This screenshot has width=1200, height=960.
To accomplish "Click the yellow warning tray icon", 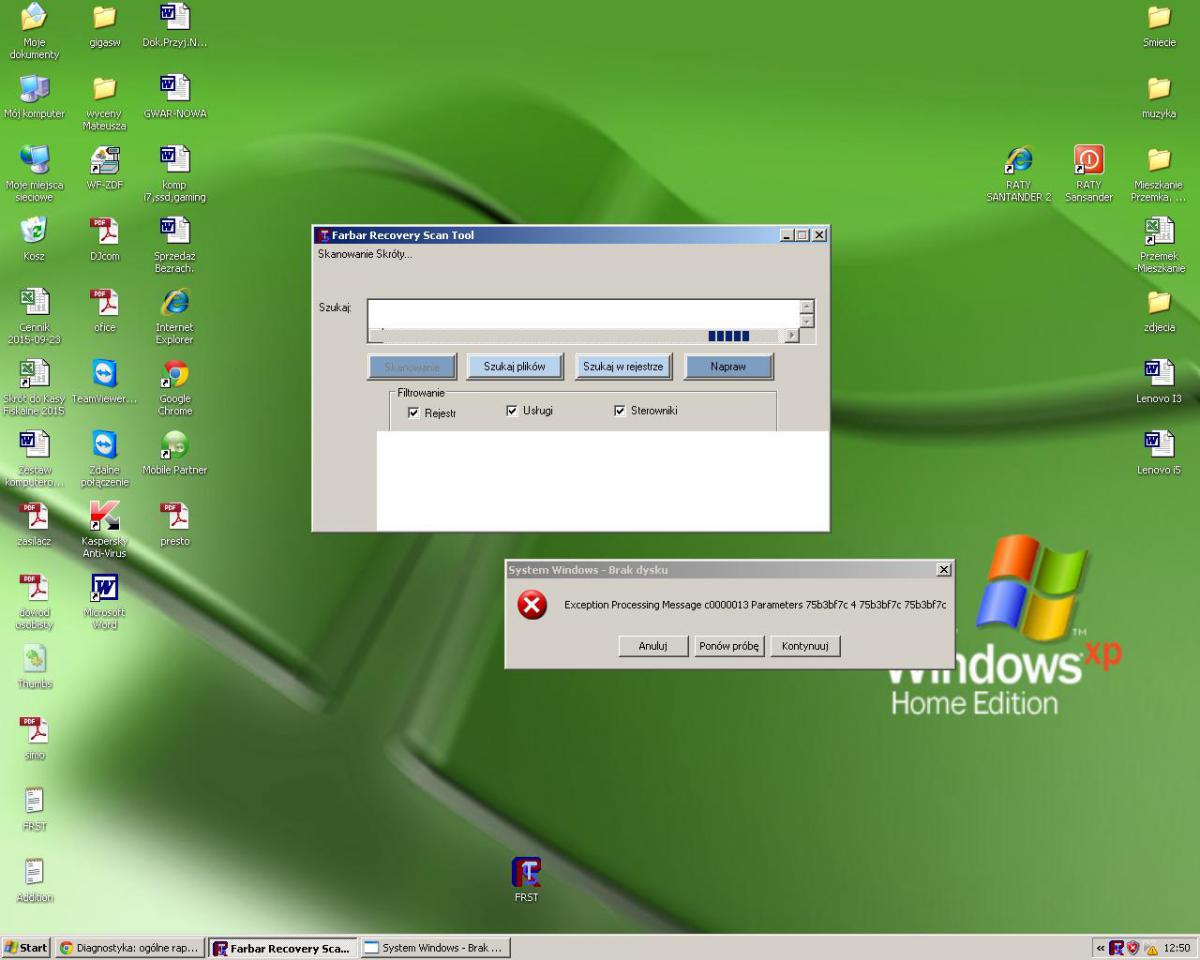I will coord(1150,947).
